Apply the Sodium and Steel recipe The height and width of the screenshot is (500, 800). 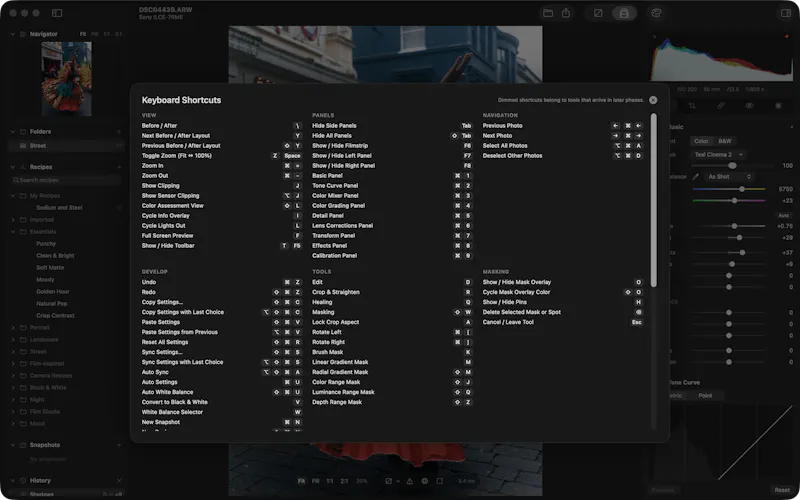click(59, 208)
